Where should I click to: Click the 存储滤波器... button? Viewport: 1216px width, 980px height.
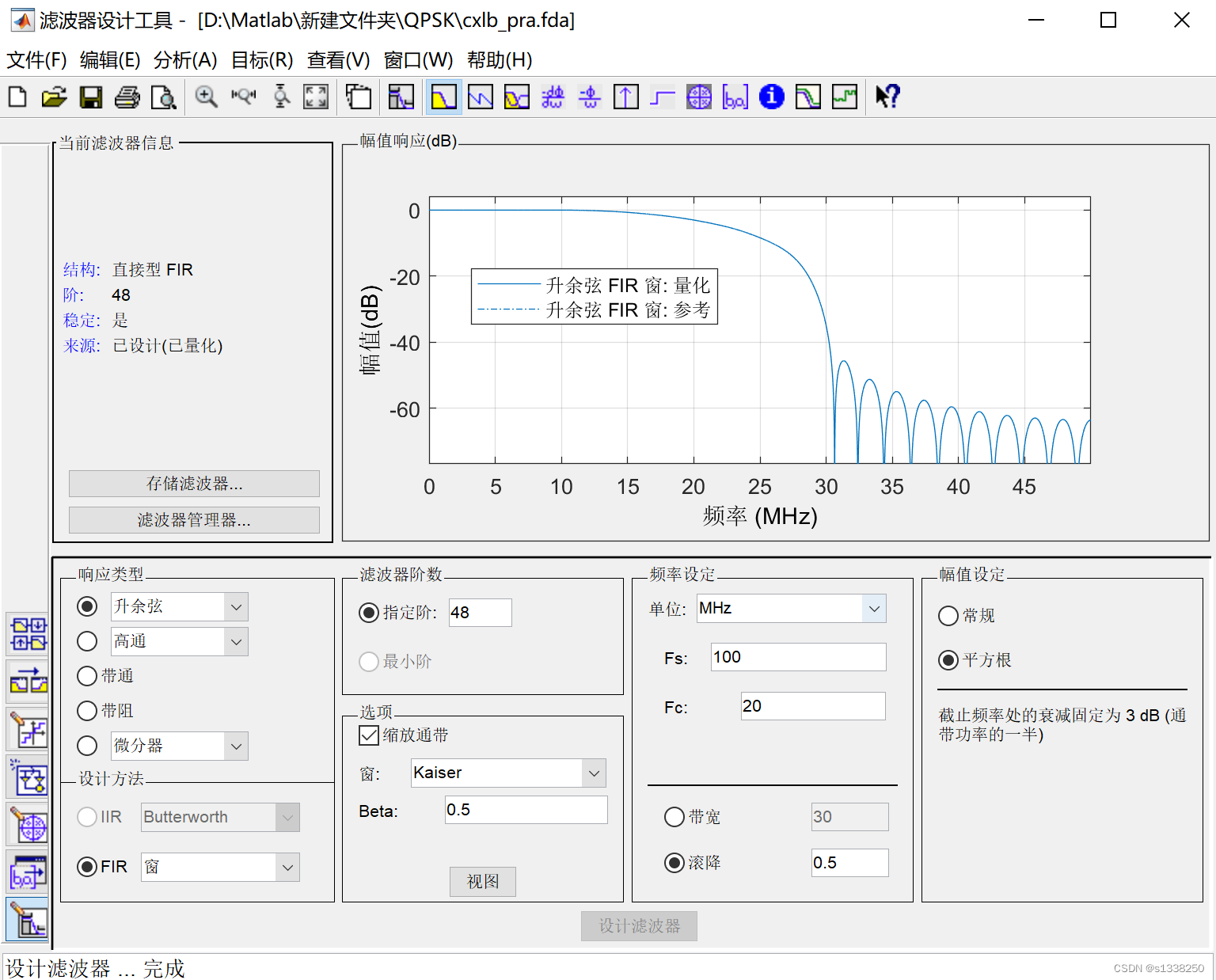[194, 484]
